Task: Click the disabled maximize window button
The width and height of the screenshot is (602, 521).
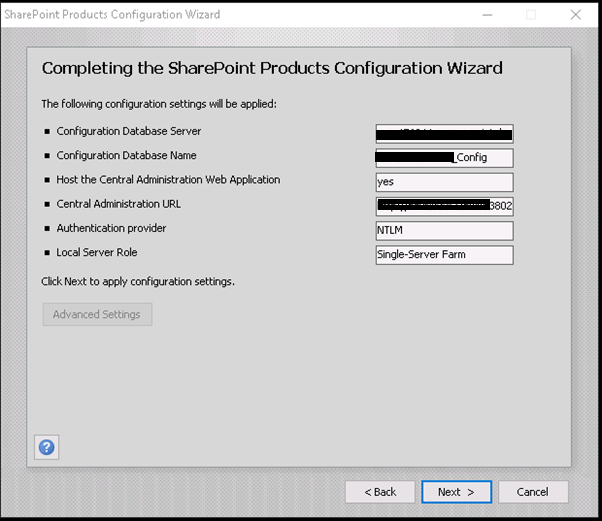Action: pyautogui.click(x=531, y=15)
